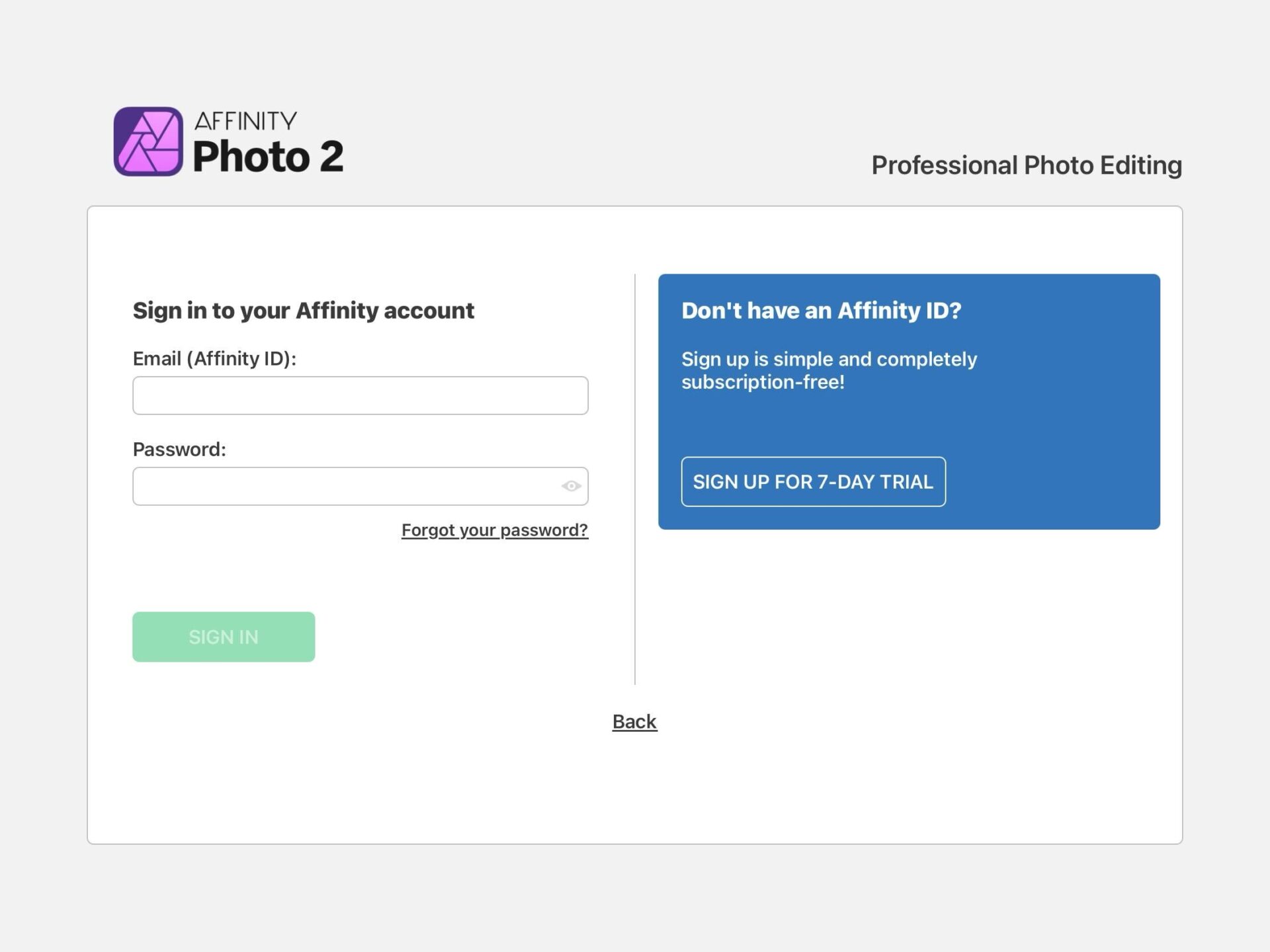Click into the Email (Affinity ID) input field
This screenshot has height=952, width=1270.
click(360, 395)
